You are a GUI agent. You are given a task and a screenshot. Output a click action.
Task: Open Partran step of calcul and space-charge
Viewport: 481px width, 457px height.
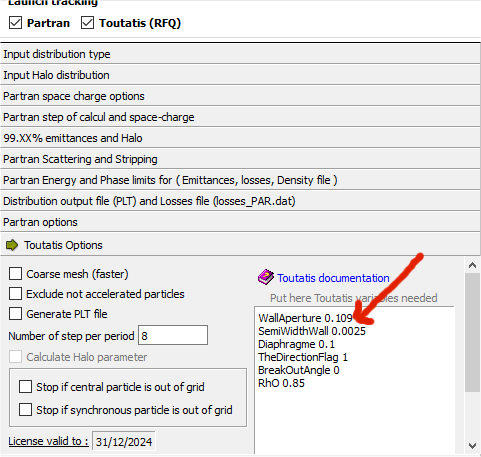click(x=240, y=117)
